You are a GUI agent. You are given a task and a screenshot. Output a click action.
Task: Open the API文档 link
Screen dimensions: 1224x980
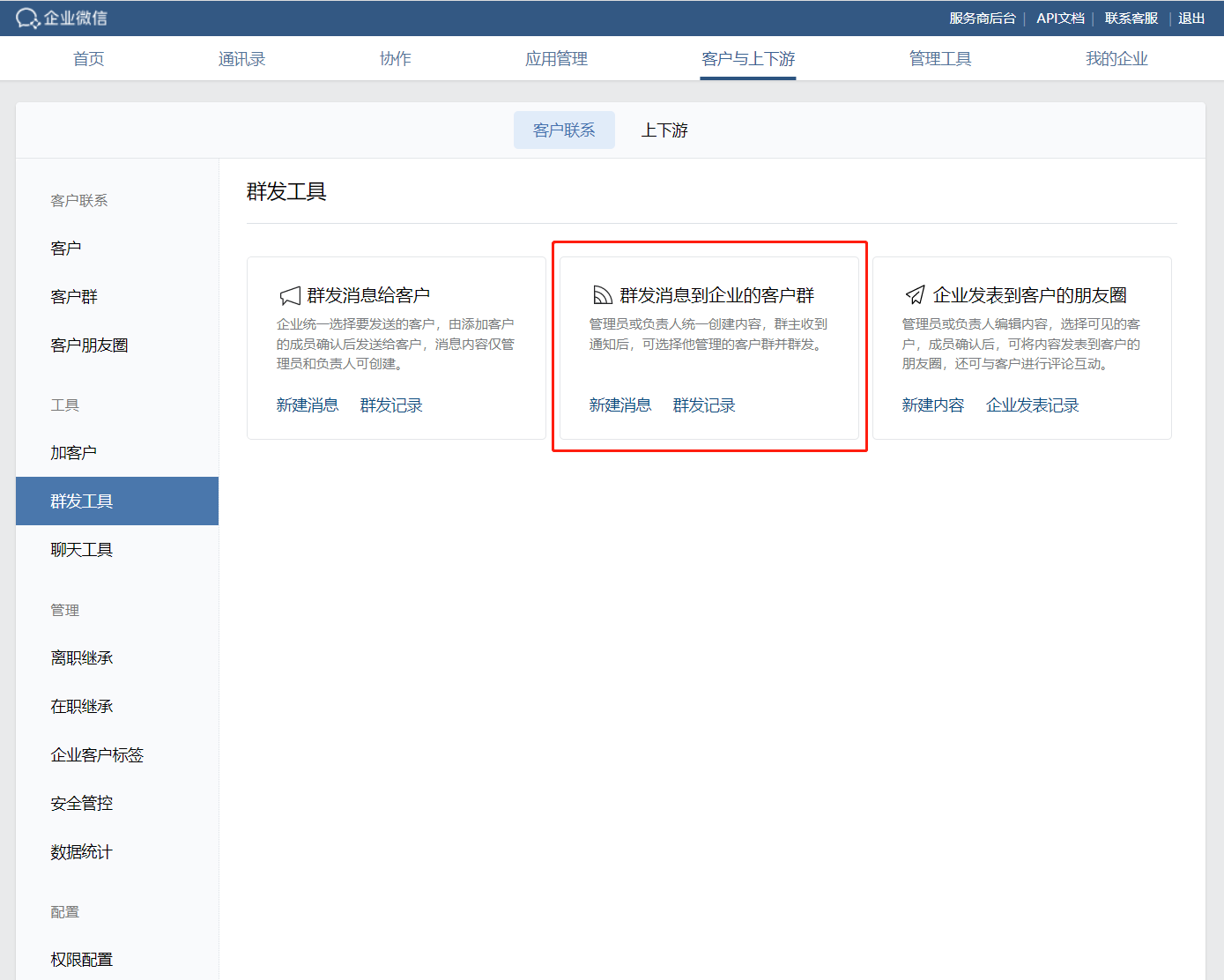[1060, 18]
